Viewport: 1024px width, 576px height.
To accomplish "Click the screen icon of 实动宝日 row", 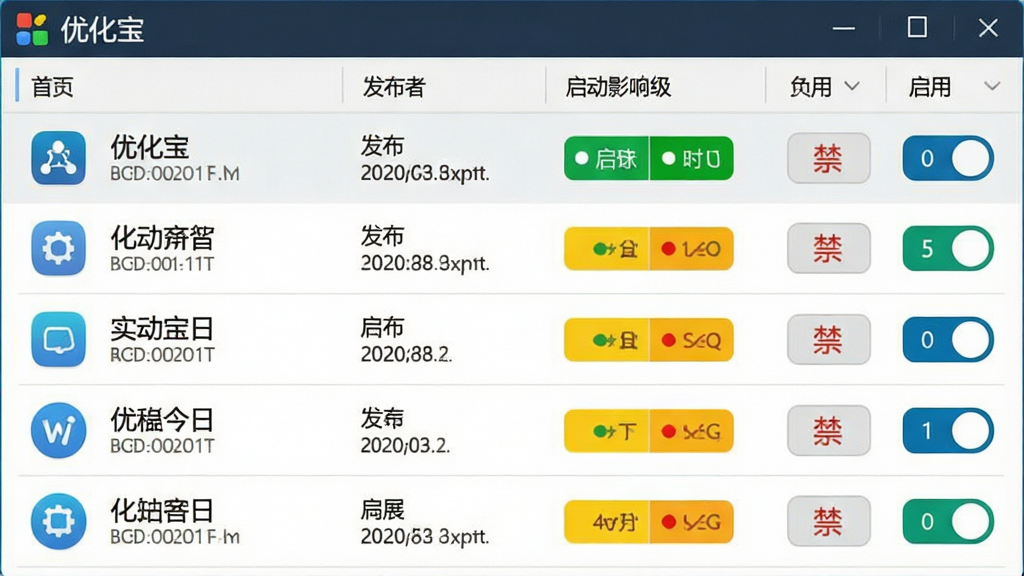I will point(58,340).
